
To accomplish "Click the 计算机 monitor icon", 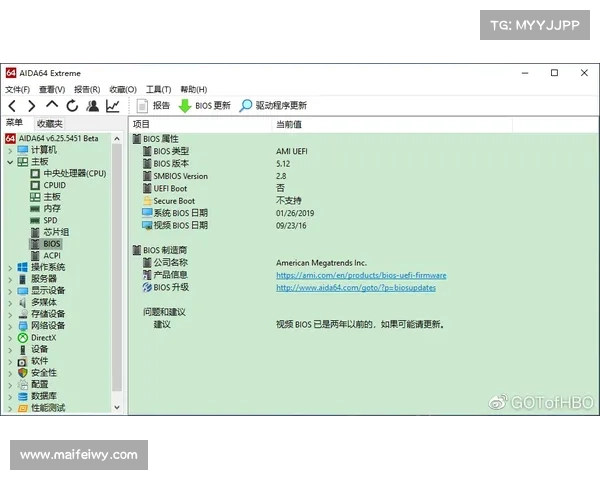I will click(23, 150).
